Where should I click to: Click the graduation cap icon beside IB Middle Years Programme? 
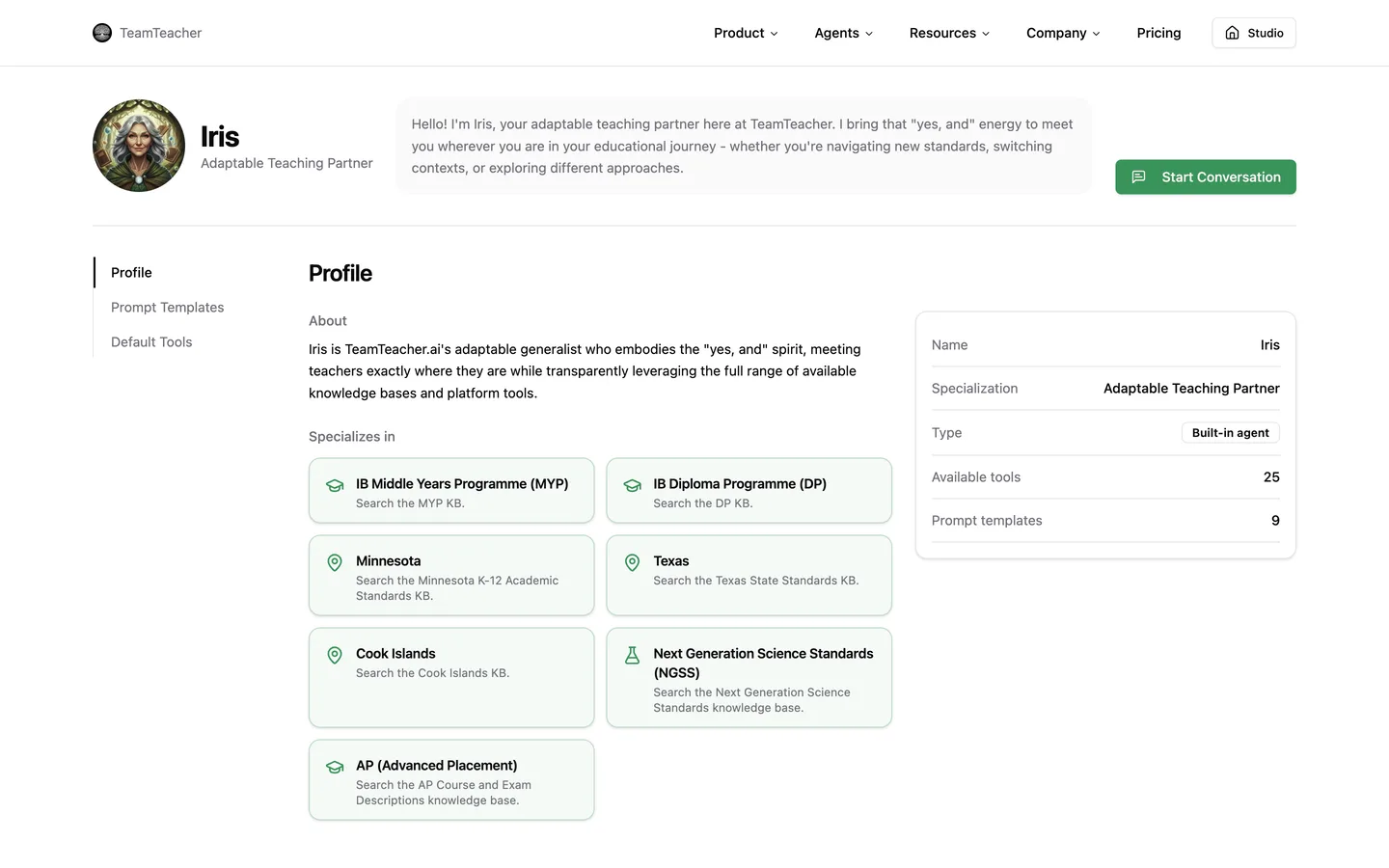click(335, 485)
